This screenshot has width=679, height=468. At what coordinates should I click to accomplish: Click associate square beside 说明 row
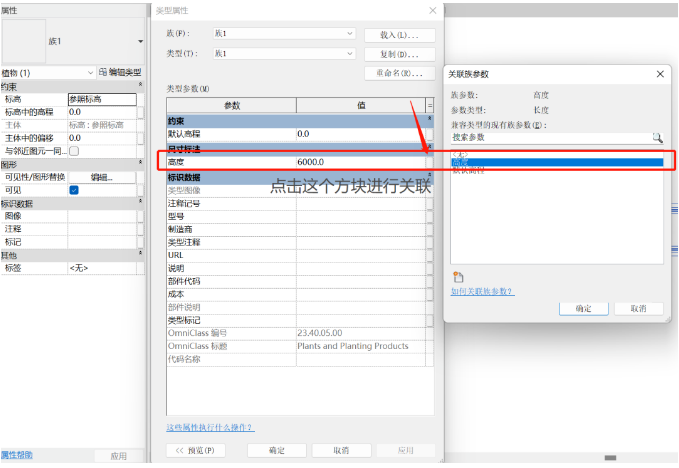coord(429,268)
